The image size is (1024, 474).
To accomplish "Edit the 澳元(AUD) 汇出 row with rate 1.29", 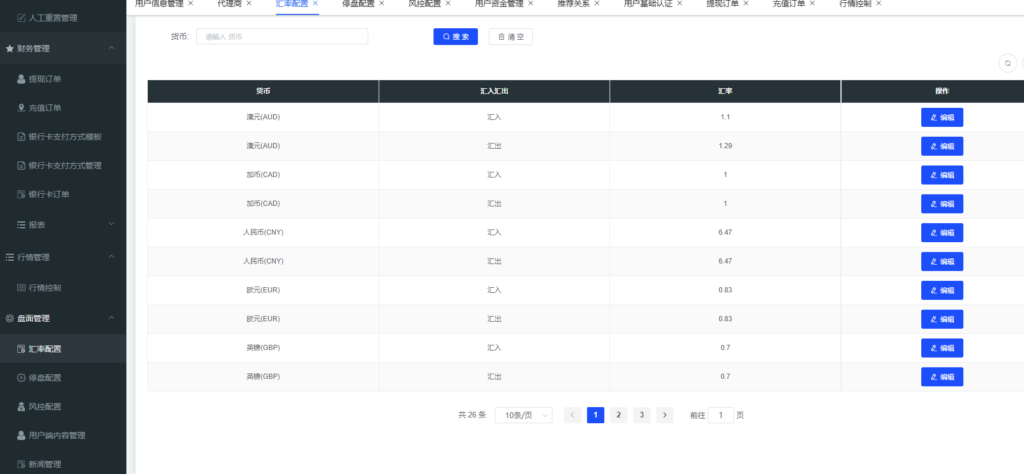I will point(942,146).
